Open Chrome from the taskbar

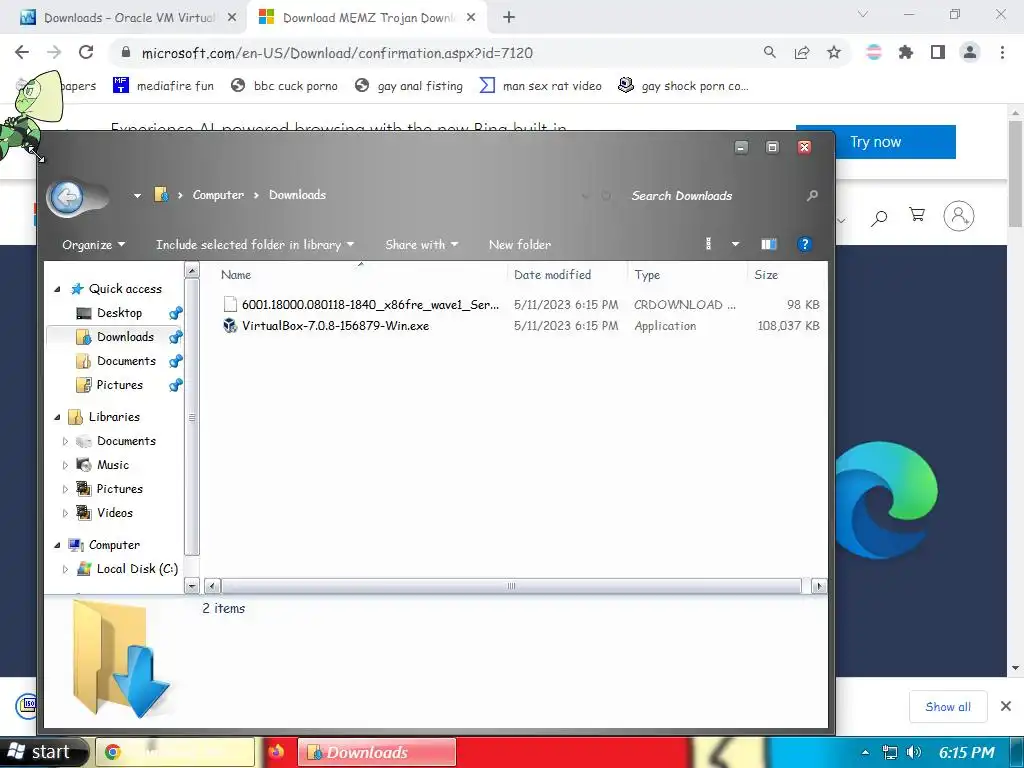(x=175, y=752)
